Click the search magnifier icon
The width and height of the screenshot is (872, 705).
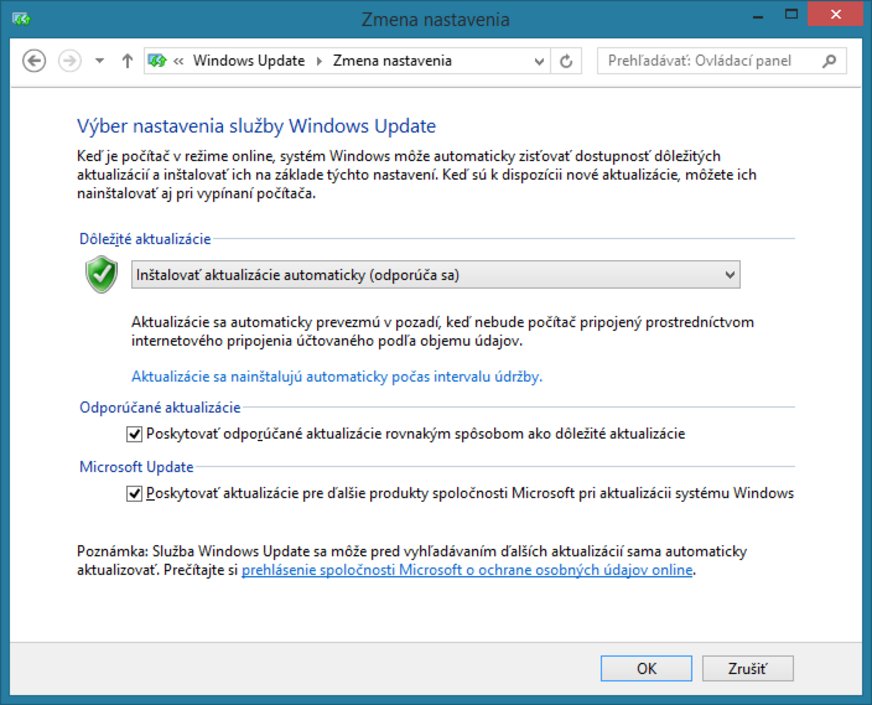click(828, 61)
